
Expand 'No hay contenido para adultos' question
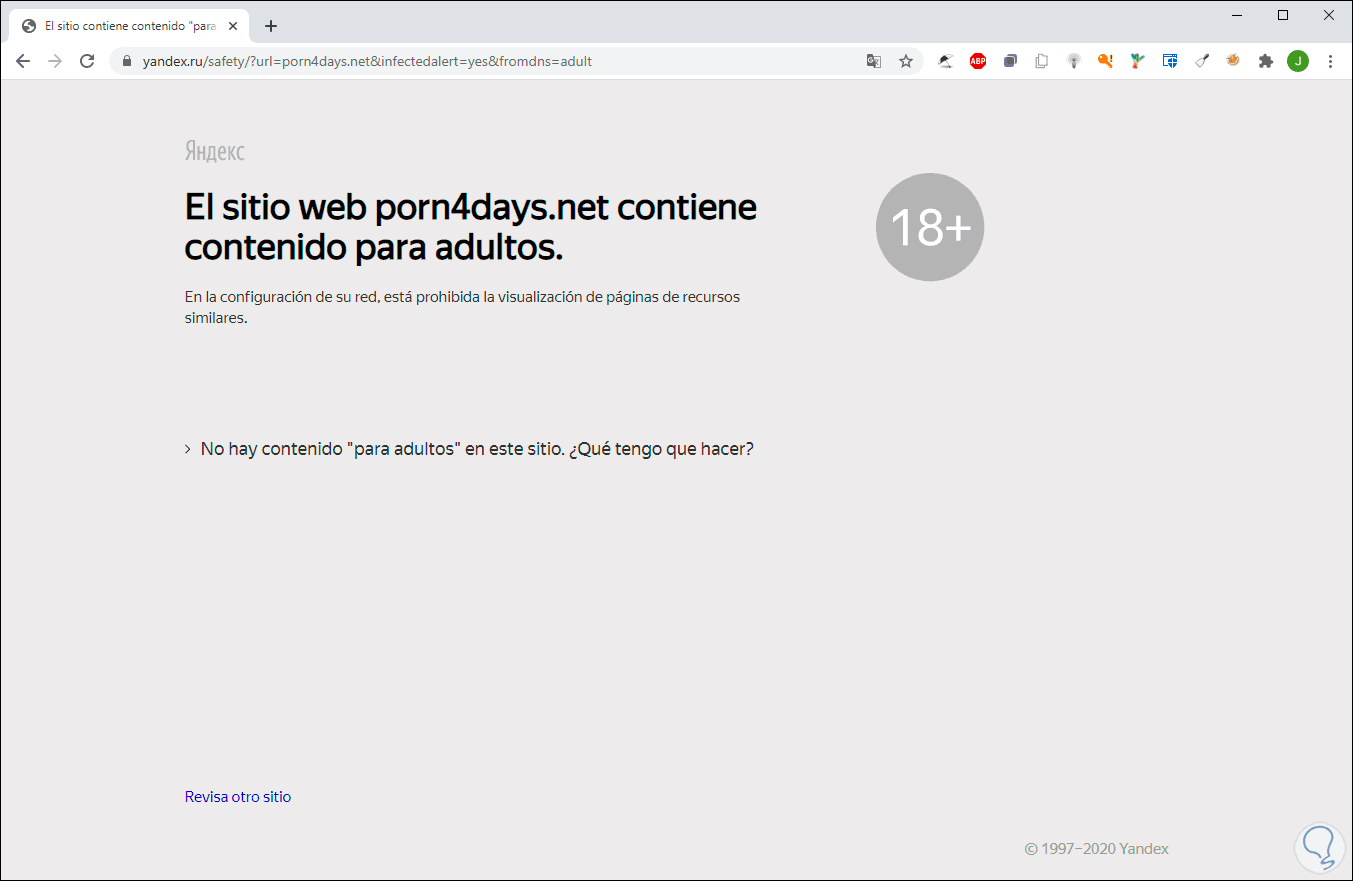click(469, 449)
